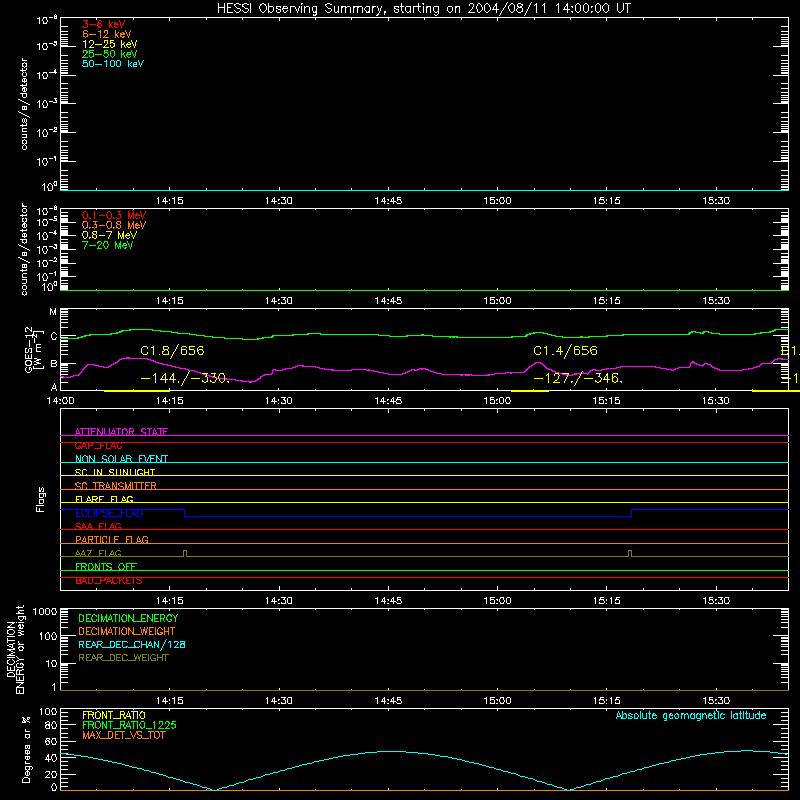This screenshot has width=800, height=800.
Task: Click the M class label on GOES axis
Action: pos(53,312)
